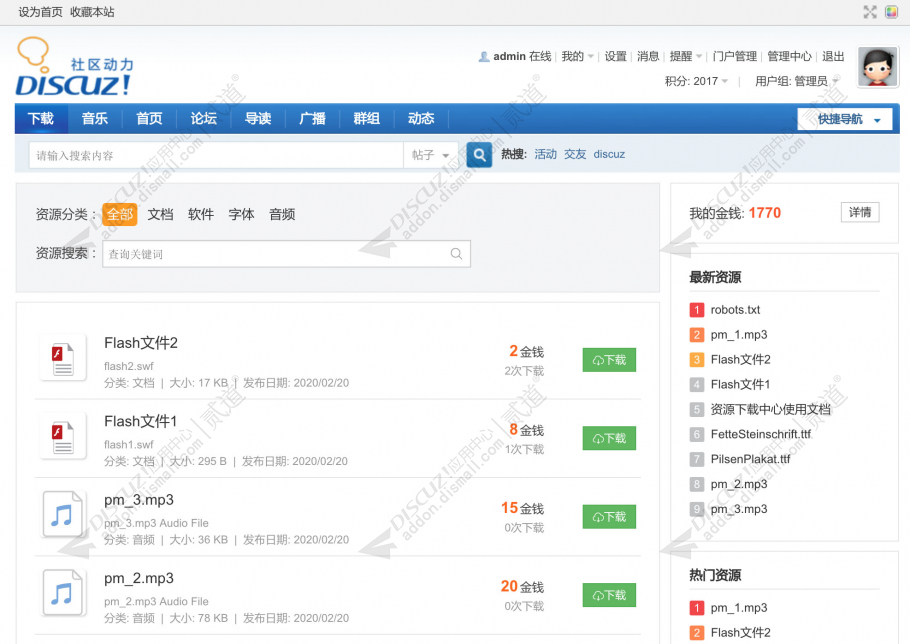
Task: Switch to the 导读 nav tab
Action: 258,118
